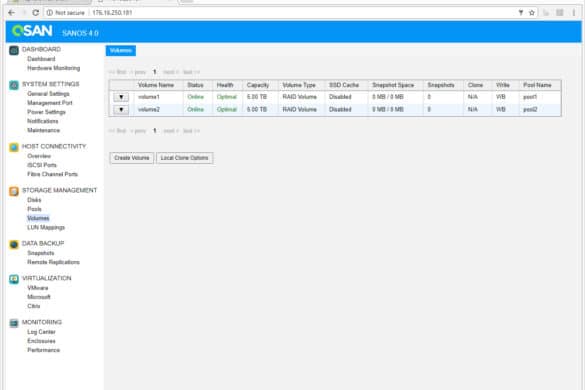Open Hardware Monitoring in the sidebar
This screenshot has width=585, height=390.
click(54, 68)
